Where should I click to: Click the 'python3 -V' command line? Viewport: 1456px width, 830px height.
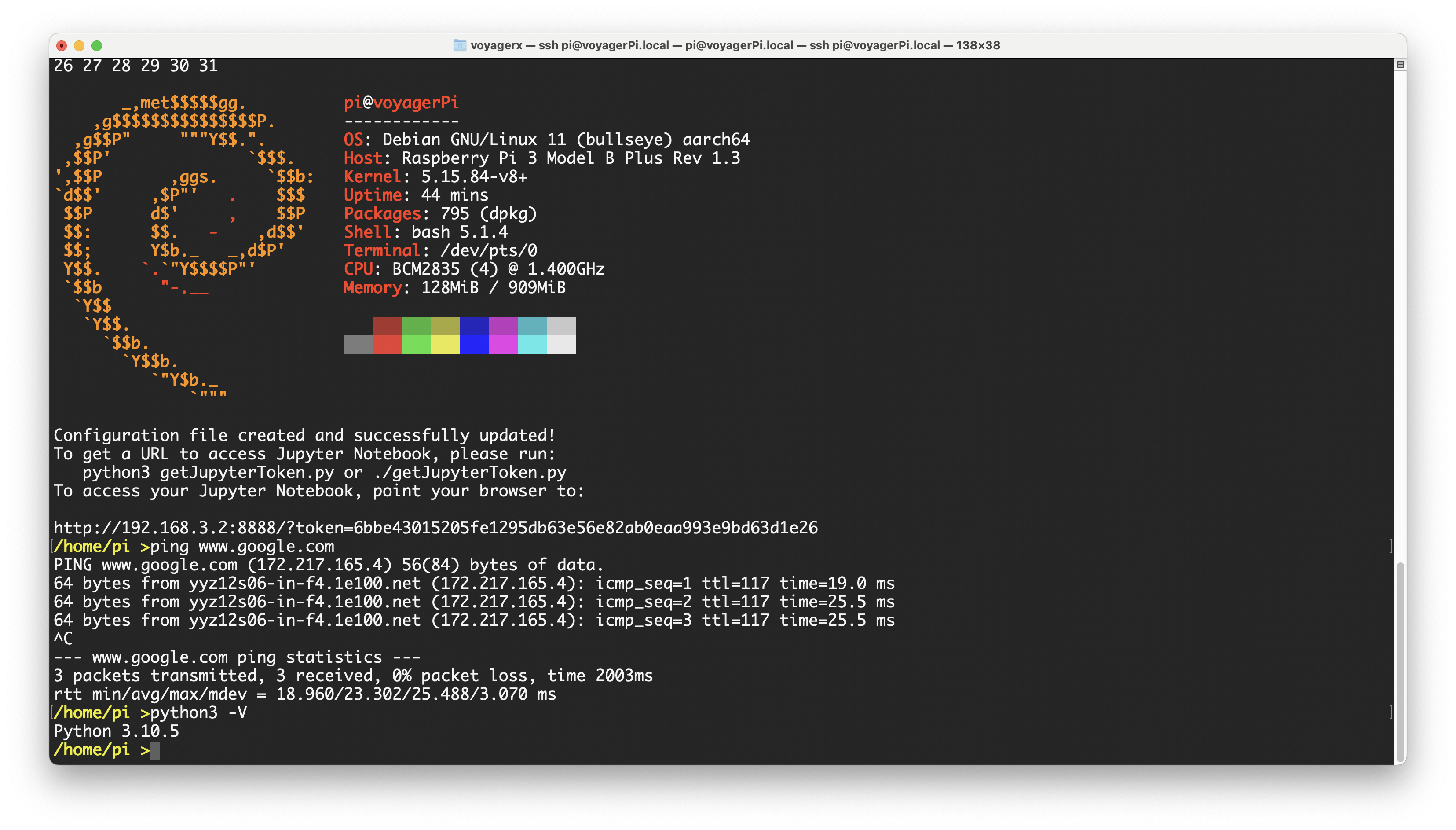(x=198, y=712)
